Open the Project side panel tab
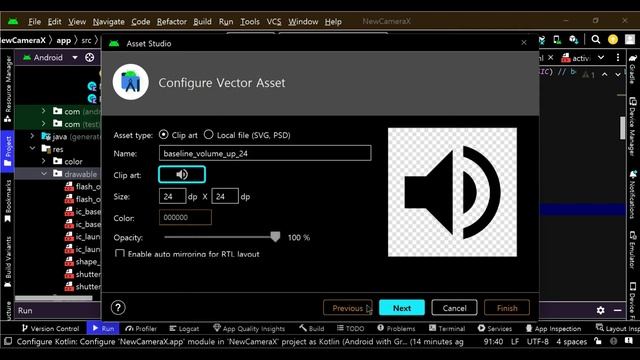Image resolution: width=640 pixels, height=360 pixels. (7, 151)
